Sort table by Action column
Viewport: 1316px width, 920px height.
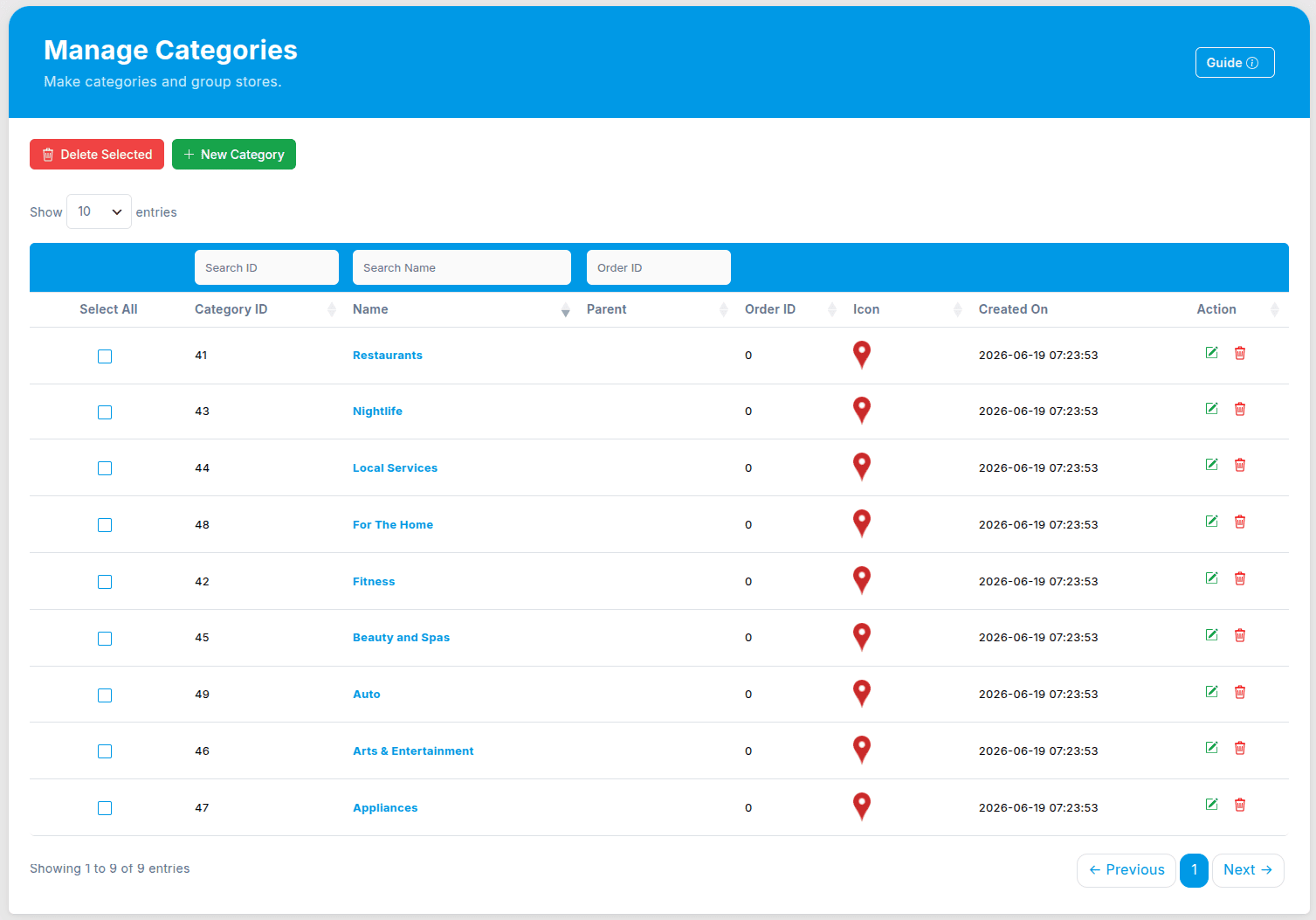tap(1237, 309)
